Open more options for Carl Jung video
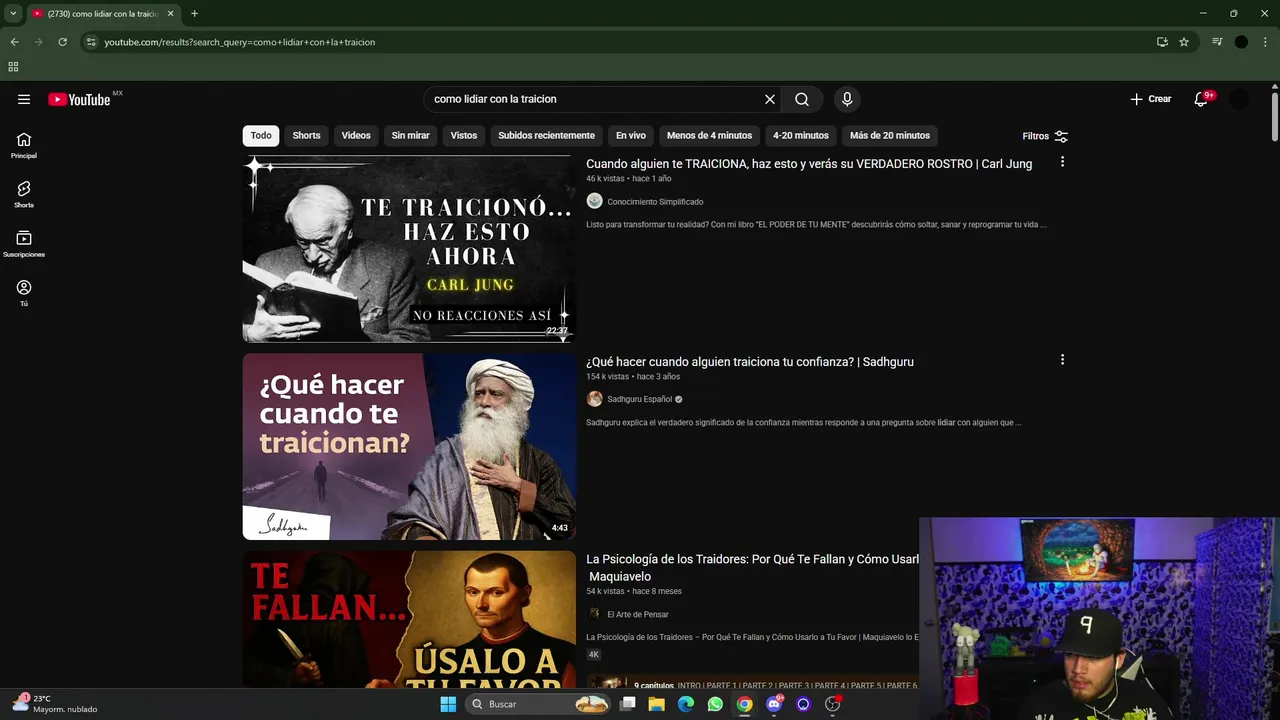This screenshot has width=1280, height=720. pos(1062,162)
